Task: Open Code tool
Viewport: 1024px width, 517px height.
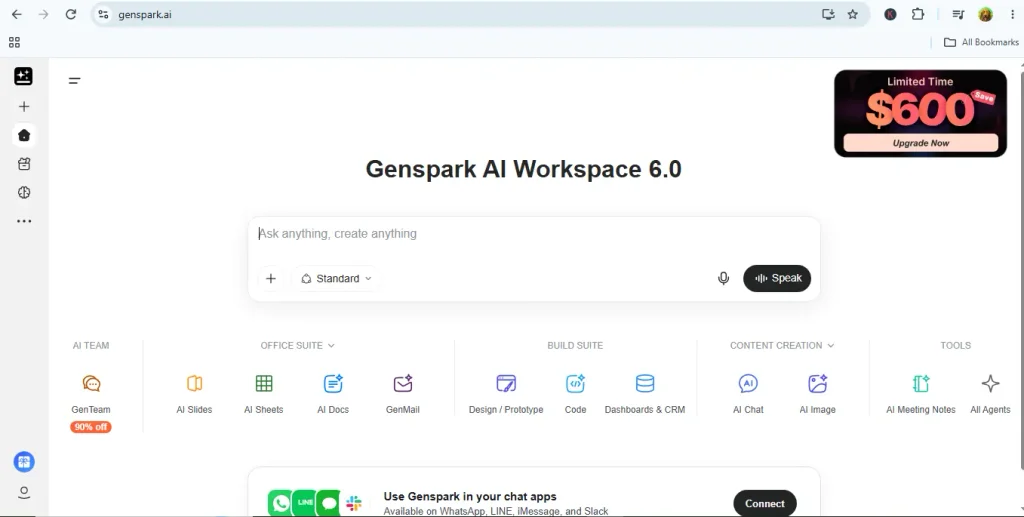Action: (x=575, y=394)
